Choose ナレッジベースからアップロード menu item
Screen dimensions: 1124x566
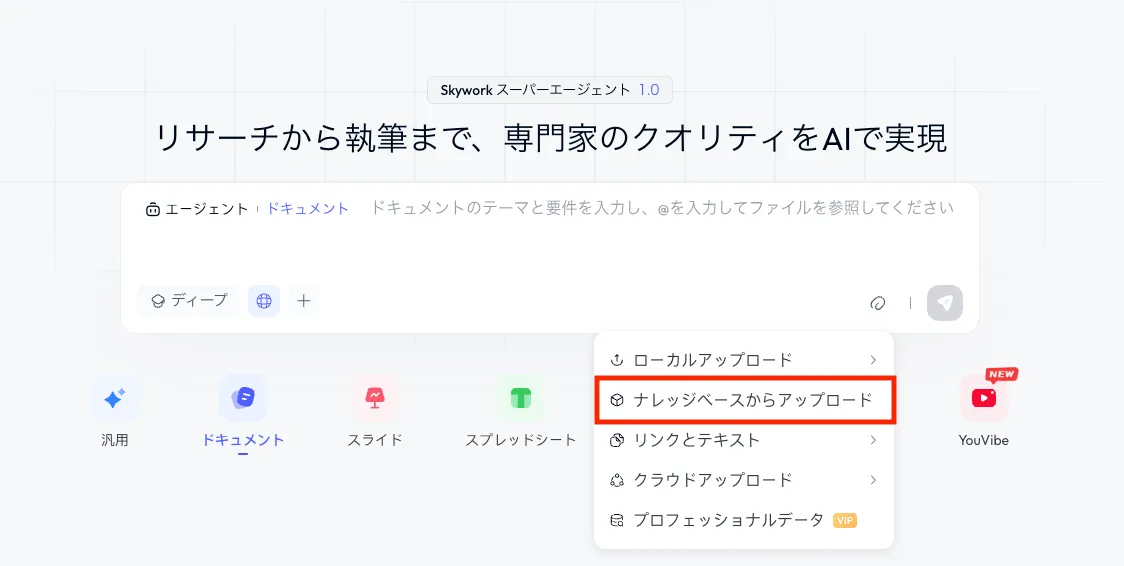[743, 400]
